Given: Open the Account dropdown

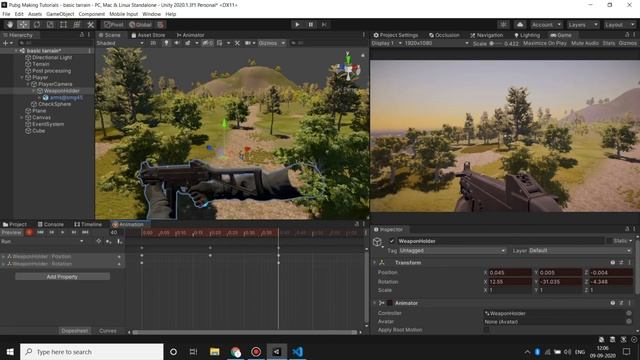Looking at the screenshot, I should click(546, 24).
